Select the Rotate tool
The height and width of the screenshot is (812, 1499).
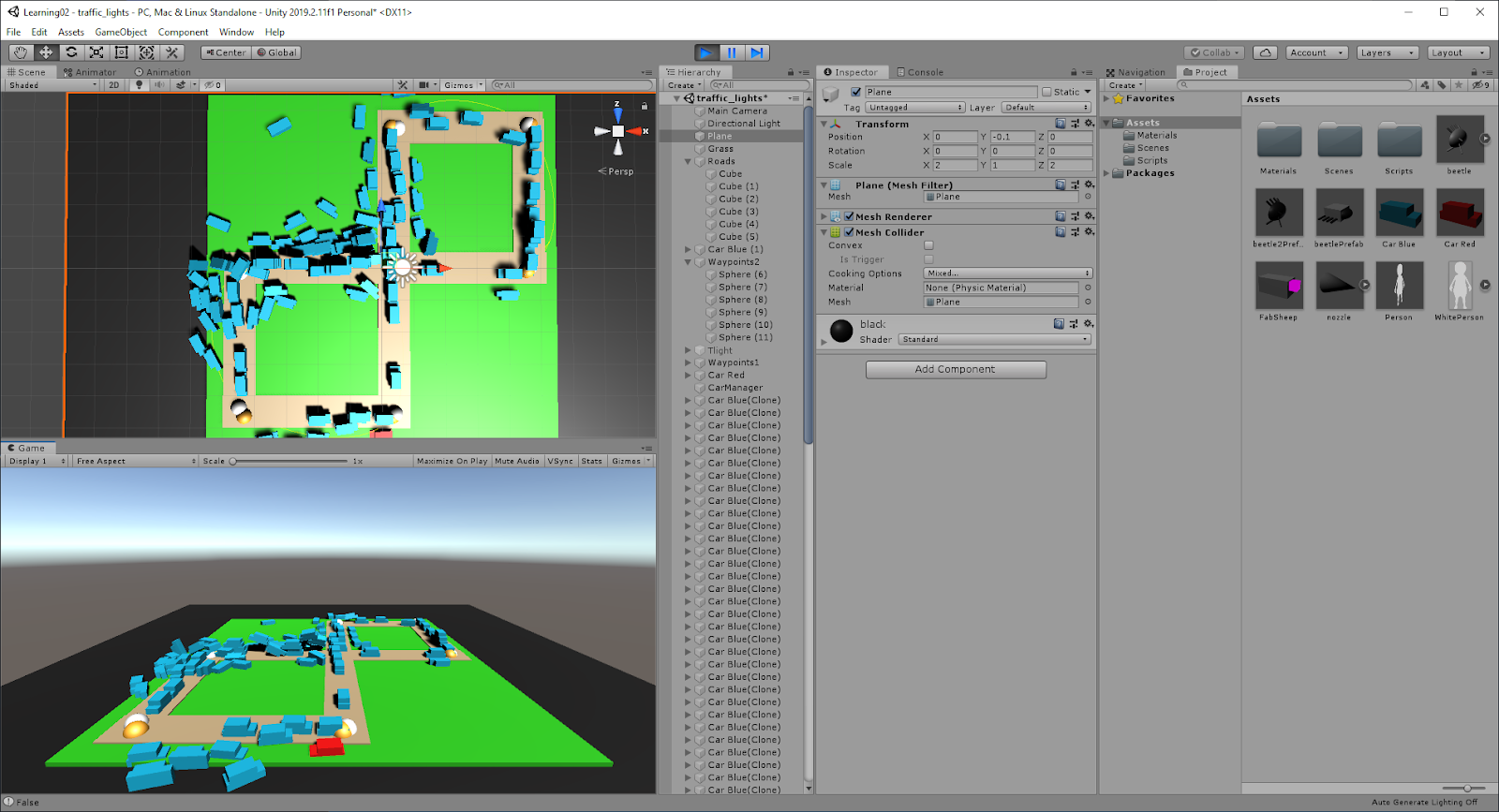71,52
